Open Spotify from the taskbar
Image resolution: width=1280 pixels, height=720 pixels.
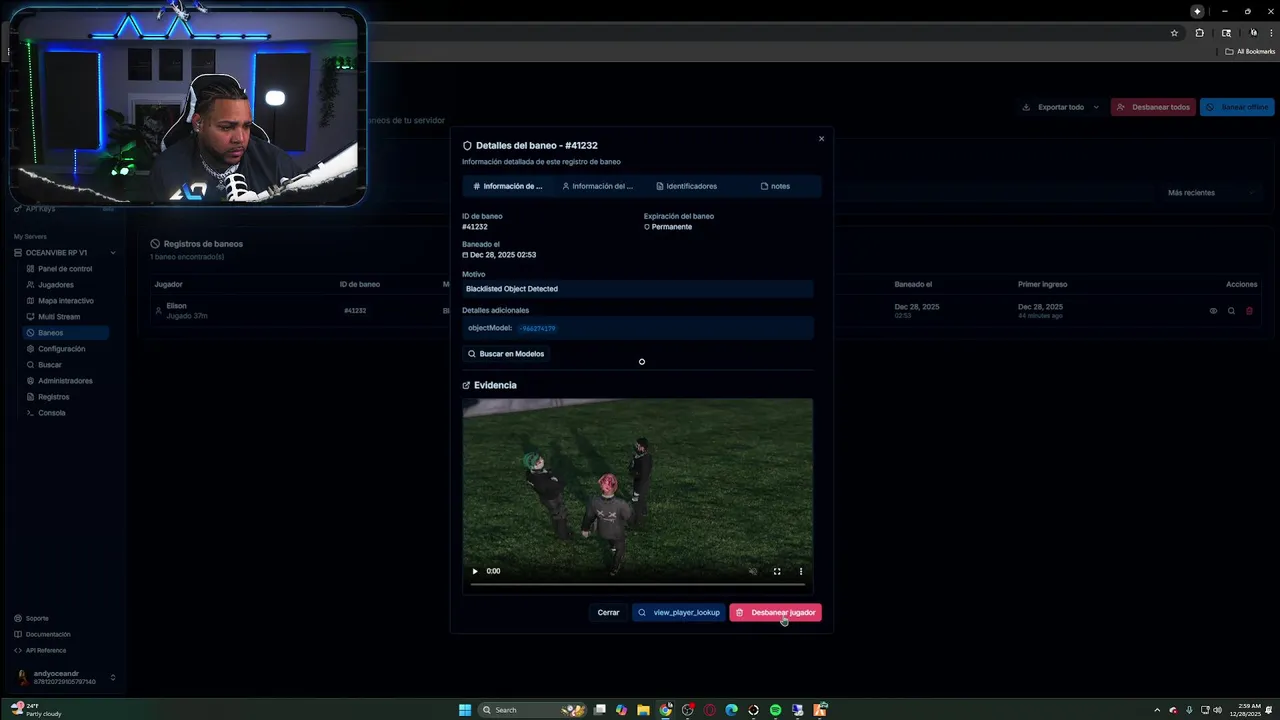tap(775, 710)
